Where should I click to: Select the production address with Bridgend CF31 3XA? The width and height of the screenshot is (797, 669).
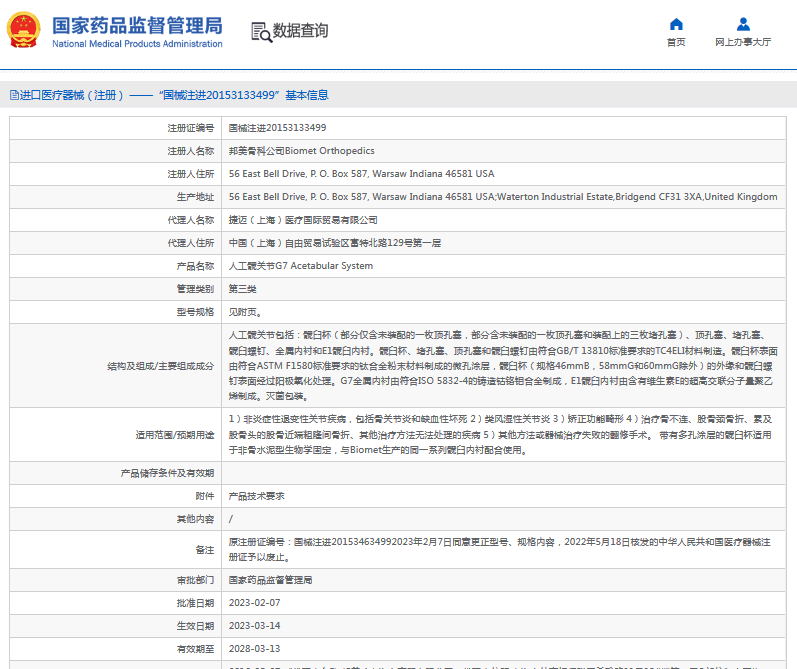pos(503,197)
